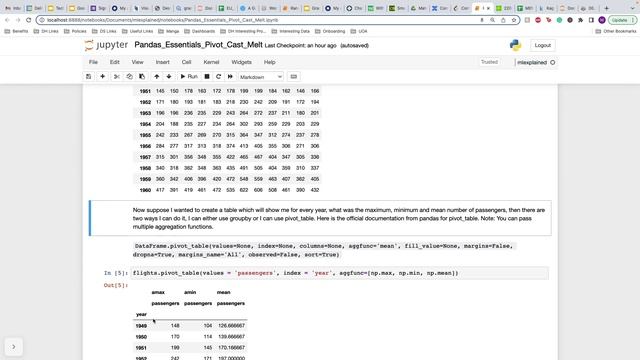Open the View menu
The width and height of the screenshot is (640, 360).
pyautogui.click(x=138, y=62)
